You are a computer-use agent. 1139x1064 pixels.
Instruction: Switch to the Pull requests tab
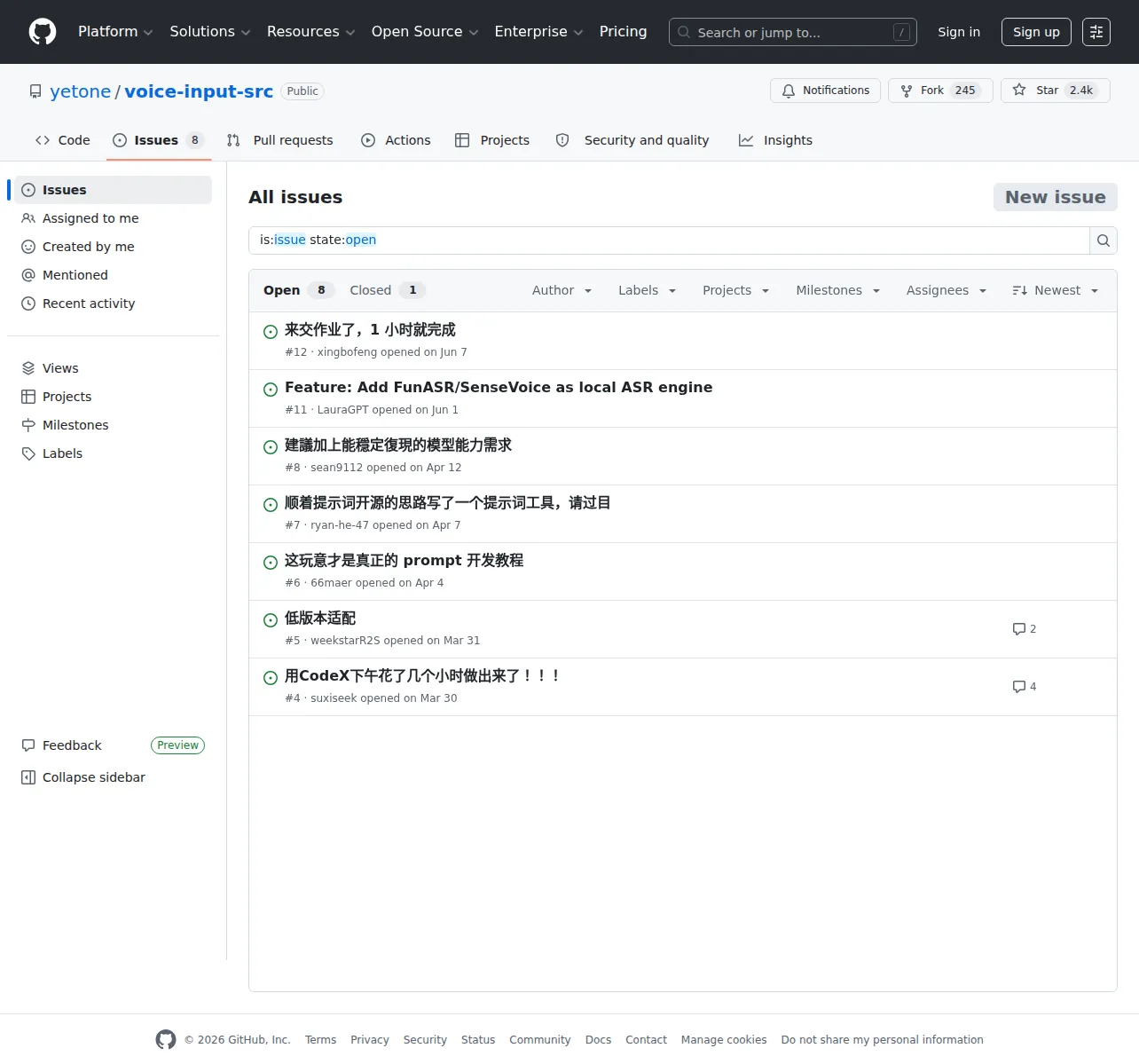(x=280, y=140)
